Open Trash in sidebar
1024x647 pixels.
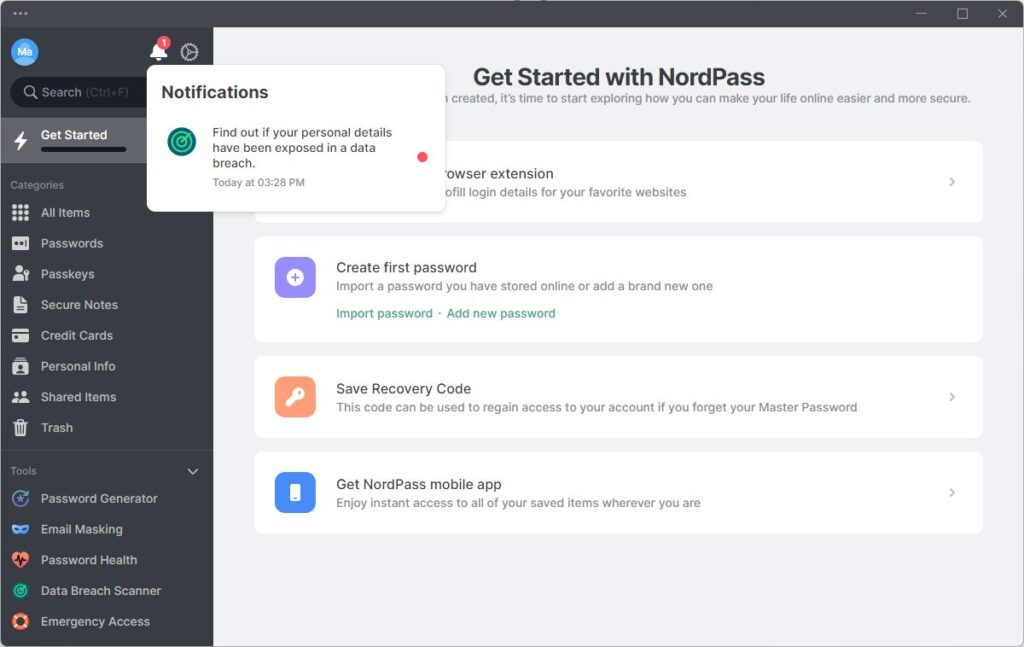57,427
